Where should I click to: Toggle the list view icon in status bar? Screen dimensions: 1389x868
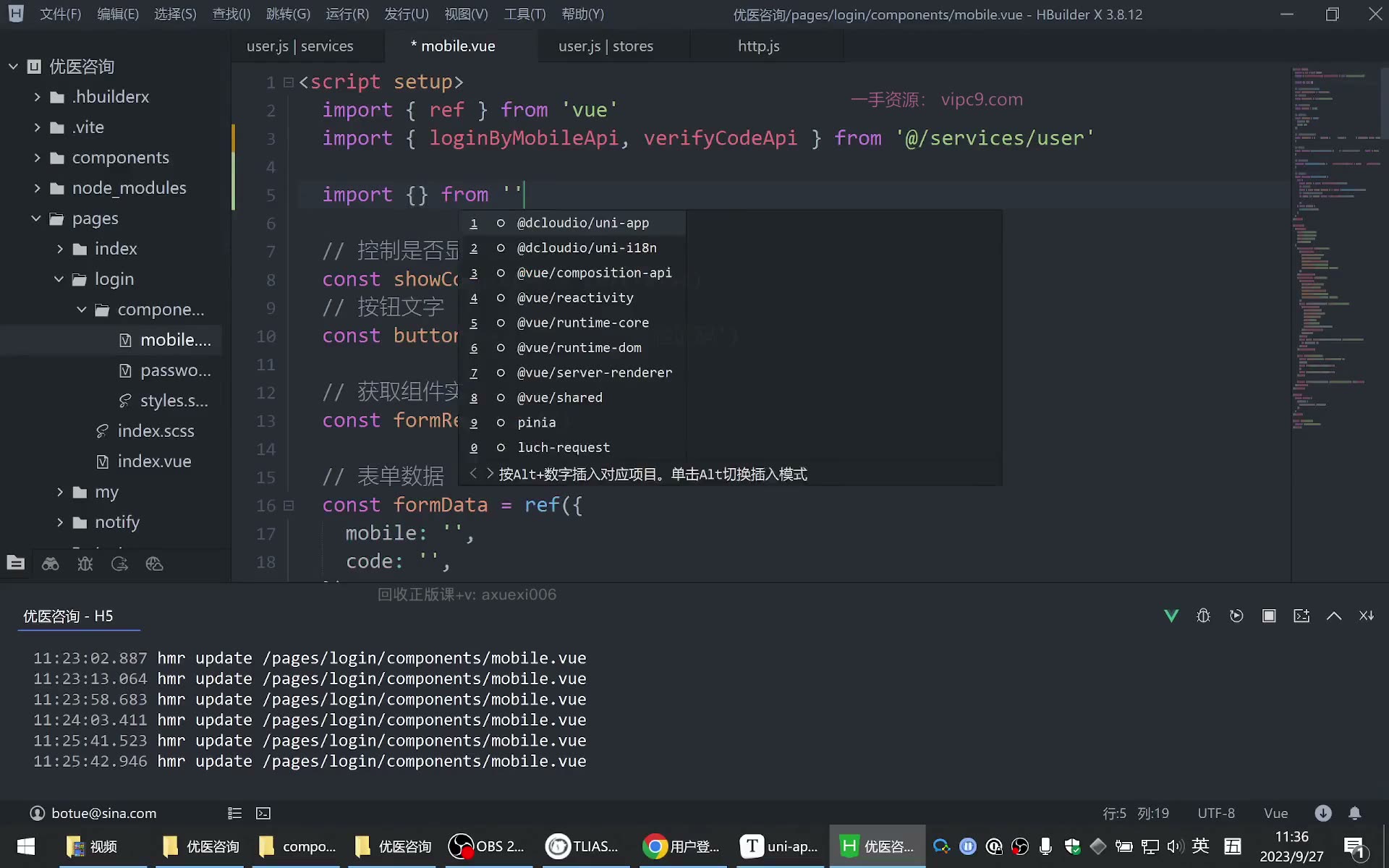click(x=234, y=813)
